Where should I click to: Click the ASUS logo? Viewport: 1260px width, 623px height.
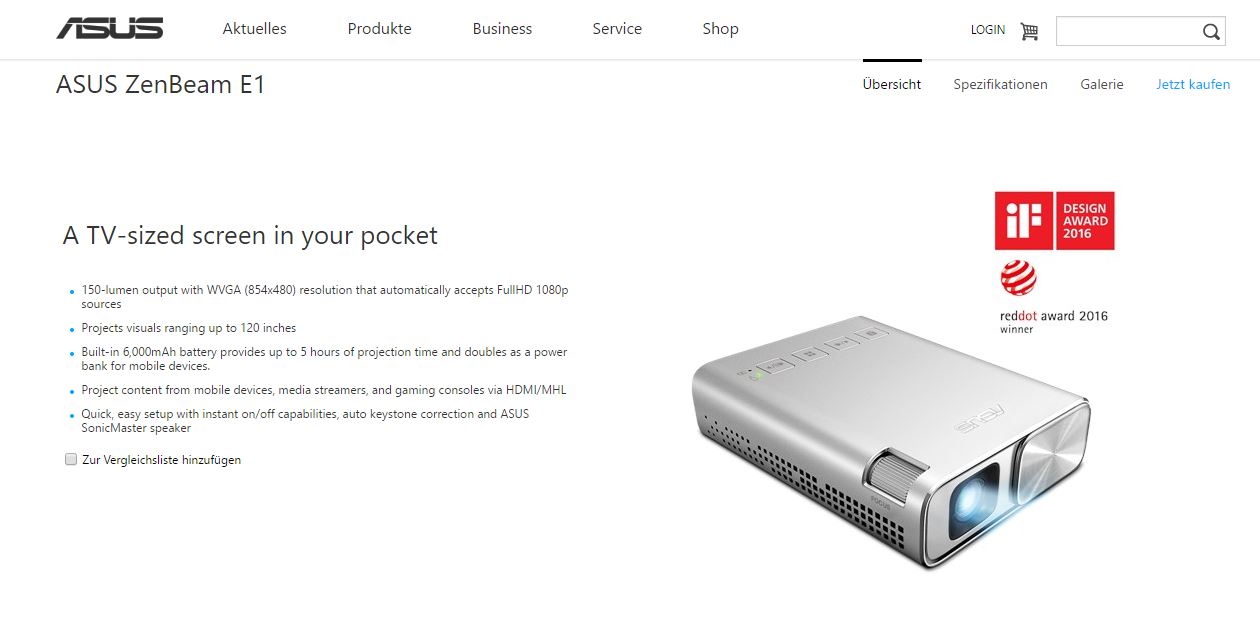click(x=110, y=29)
